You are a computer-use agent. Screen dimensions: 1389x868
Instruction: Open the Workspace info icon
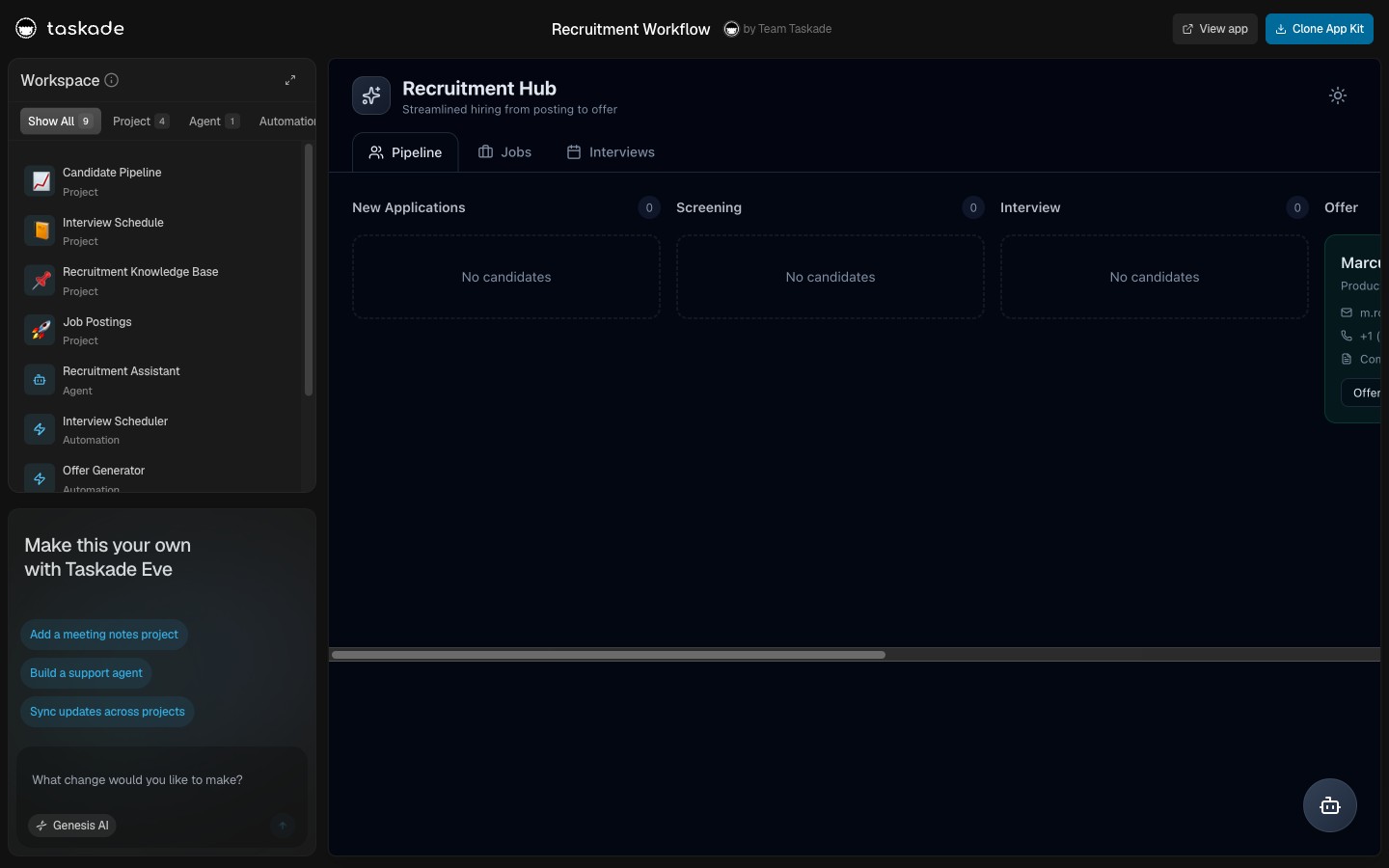pyautogui.click(x=112, y=80)
